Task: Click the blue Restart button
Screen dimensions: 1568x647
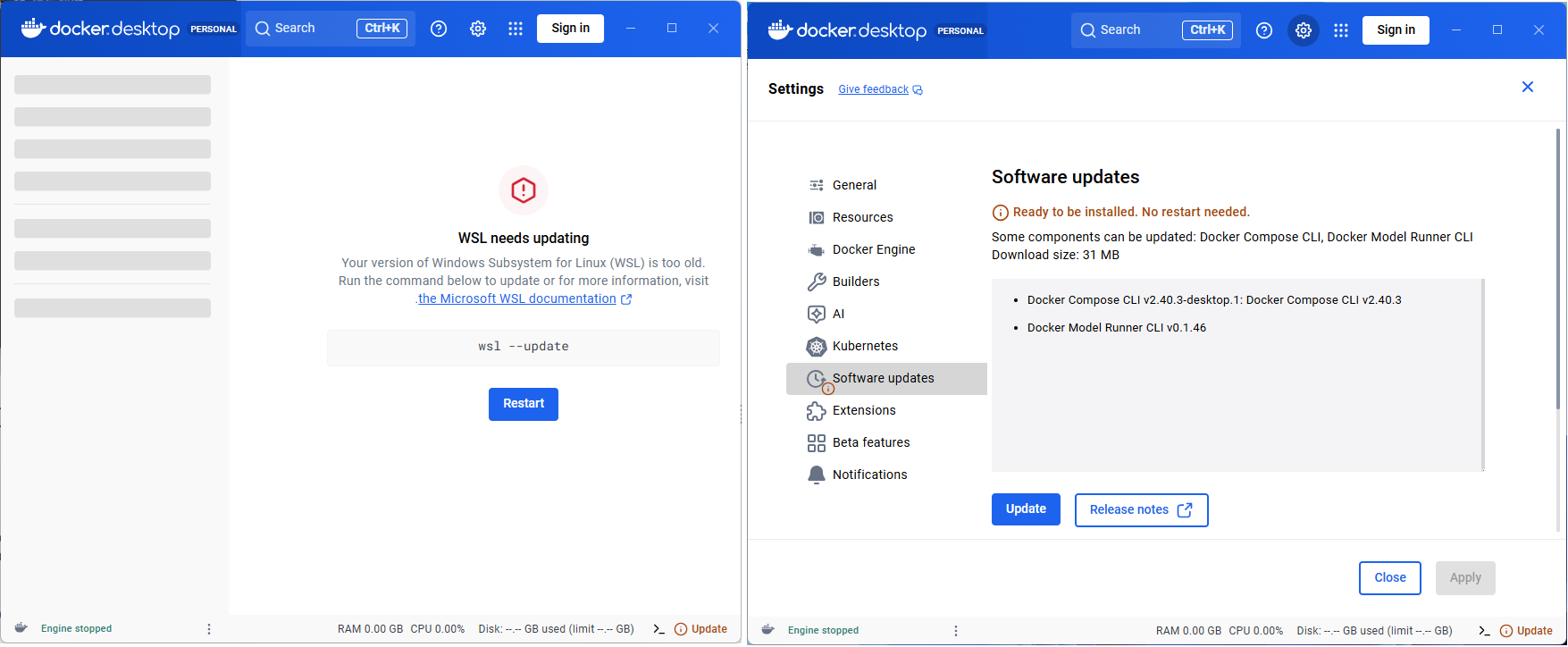Action: 524,404
